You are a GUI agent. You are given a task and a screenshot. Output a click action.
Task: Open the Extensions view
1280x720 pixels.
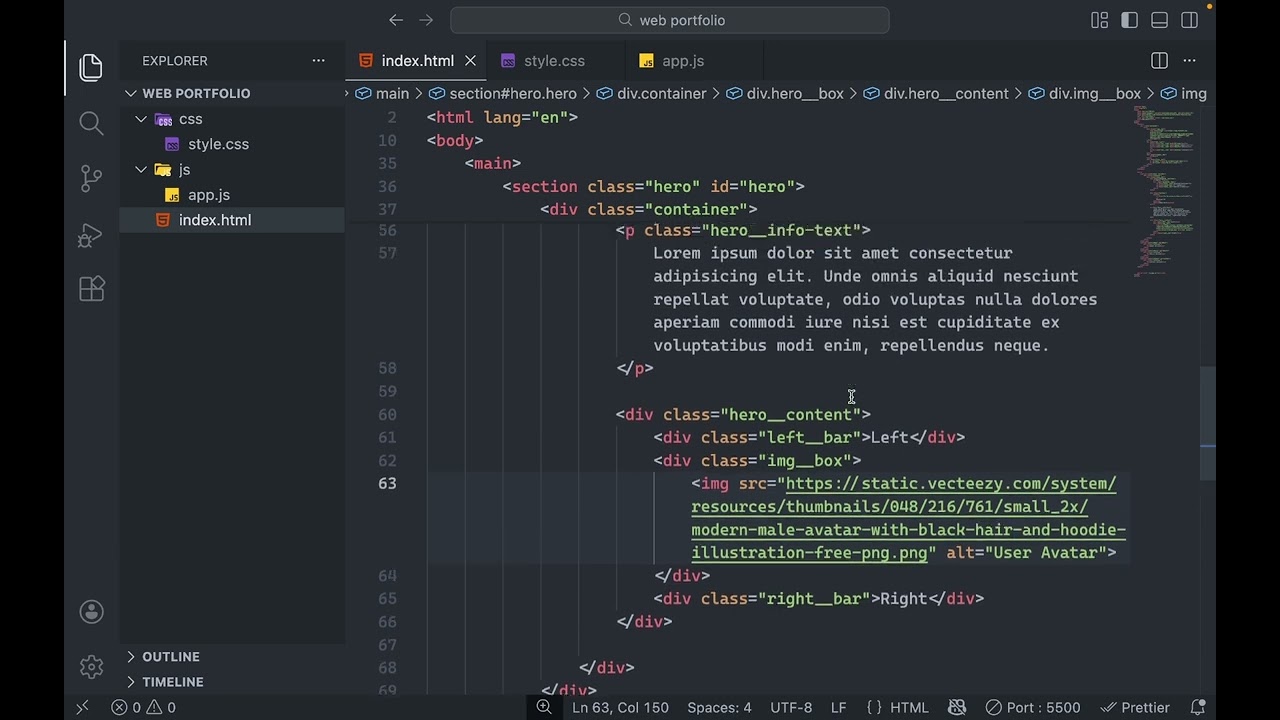91,289
